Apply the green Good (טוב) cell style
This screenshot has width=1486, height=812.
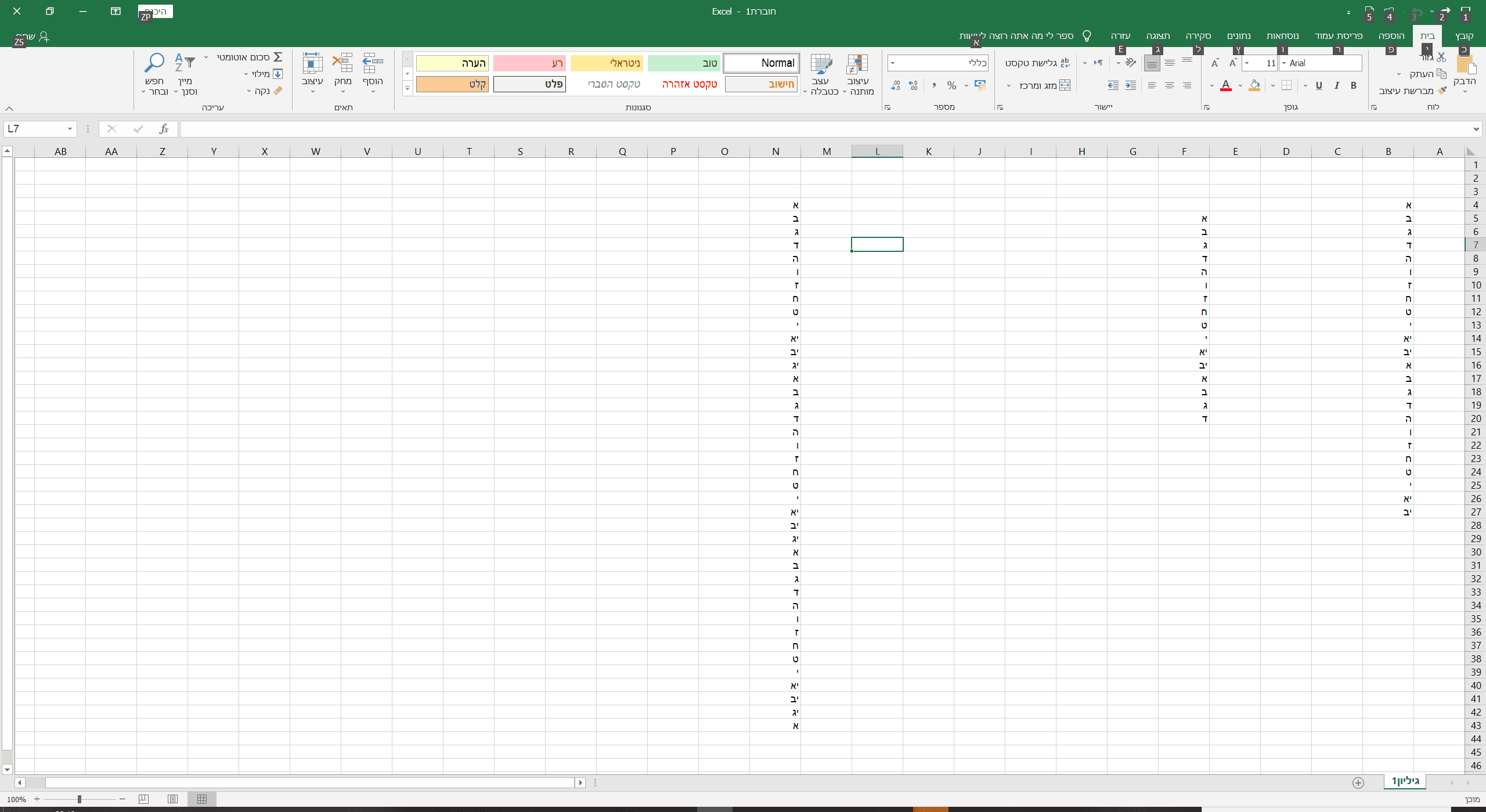(x=684, y=63)
